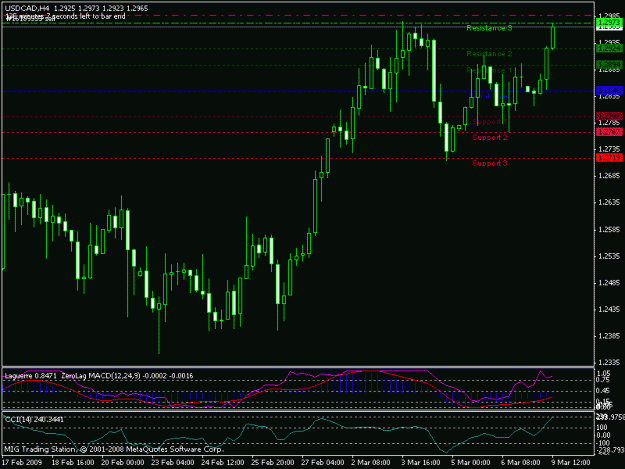Select the blue 'Pivot' line label
The height and width of the screenshot is (469, 625).
tap(489, 96)
